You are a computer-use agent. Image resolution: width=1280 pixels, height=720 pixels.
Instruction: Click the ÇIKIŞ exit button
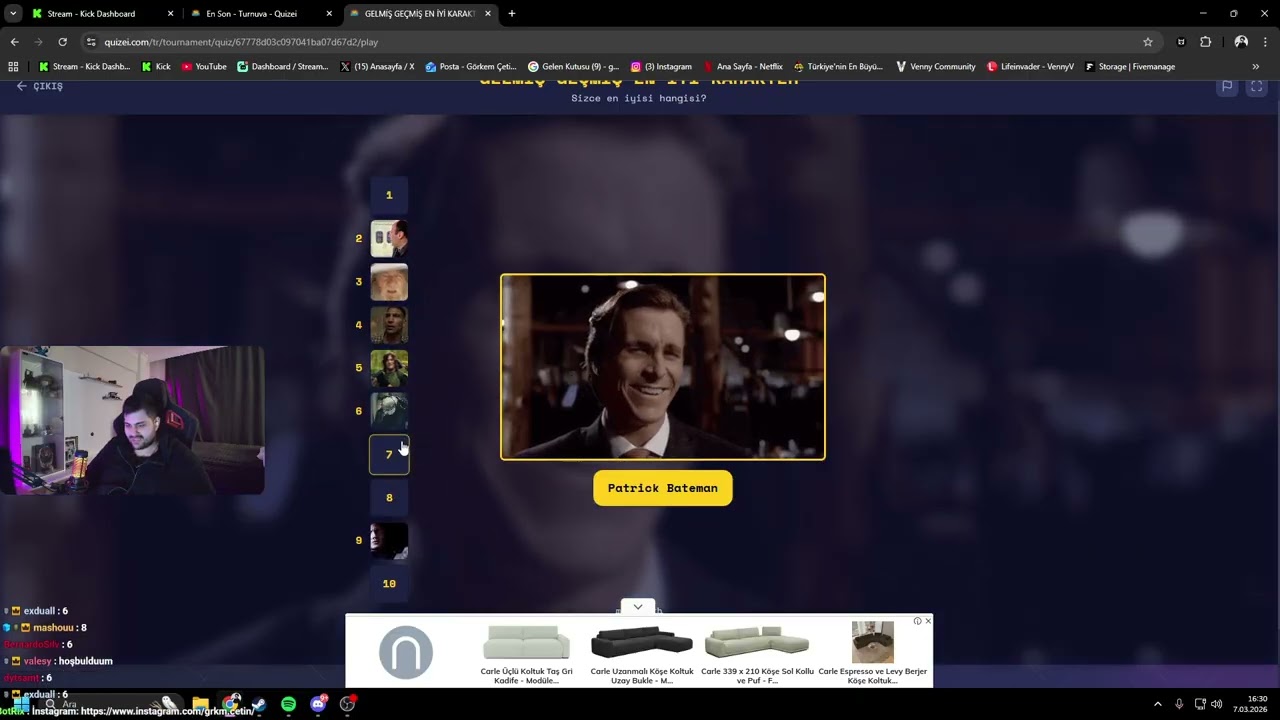40,86
